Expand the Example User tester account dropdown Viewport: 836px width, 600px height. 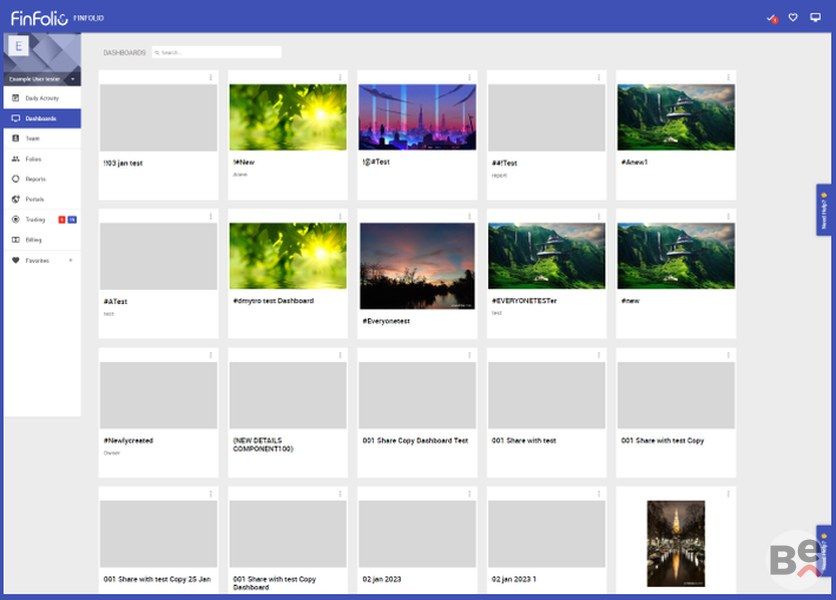73,79
